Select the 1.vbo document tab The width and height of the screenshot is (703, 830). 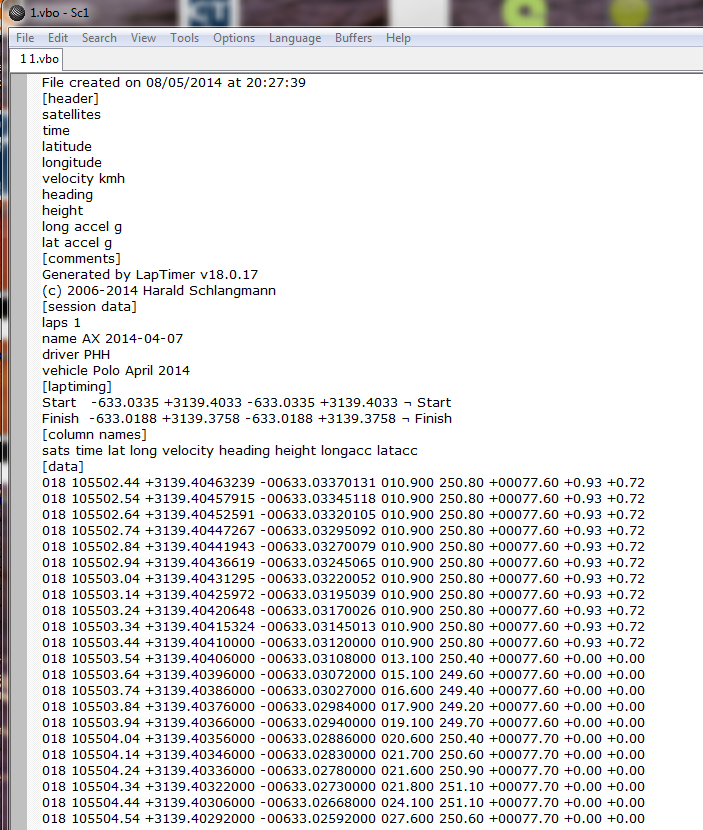[37, 59]
